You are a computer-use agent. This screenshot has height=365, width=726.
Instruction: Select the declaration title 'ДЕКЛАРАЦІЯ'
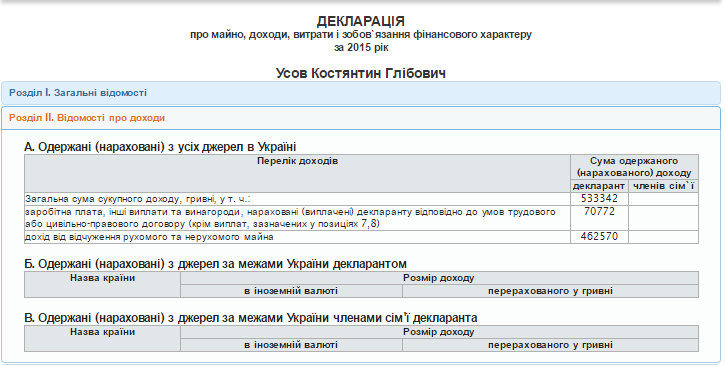pos(361,21)
